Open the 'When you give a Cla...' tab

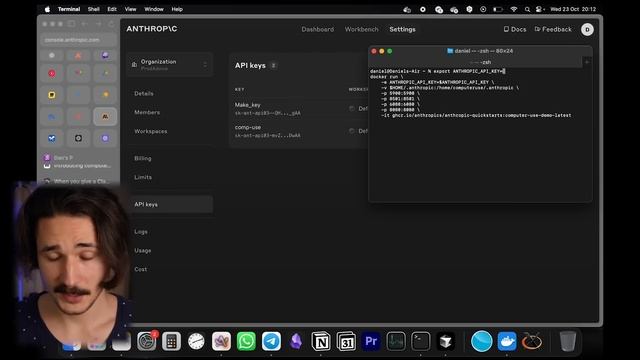pyautogui.click(x=78, y=181)
